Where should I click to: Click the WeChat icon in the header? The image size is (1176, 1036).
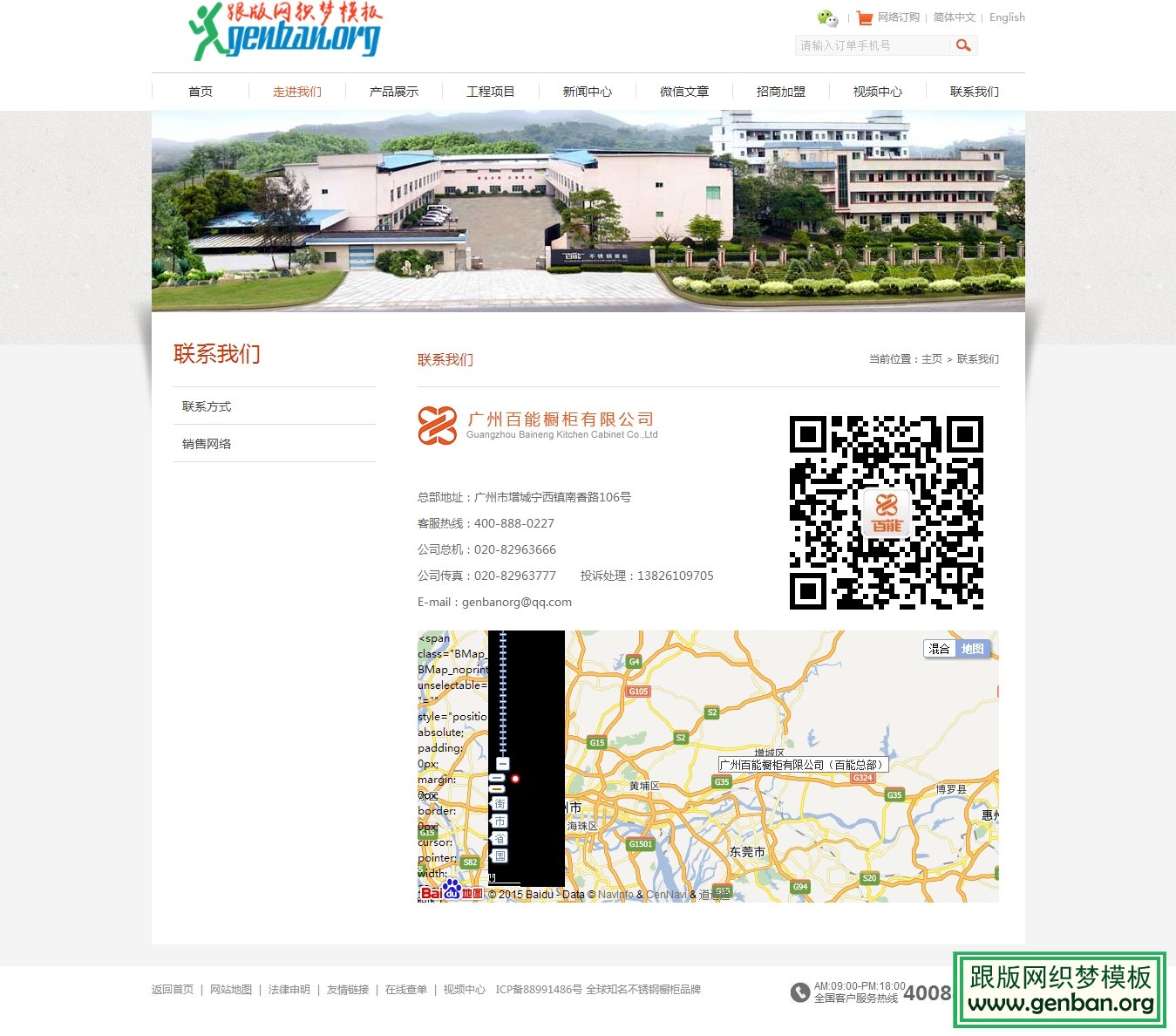coord(826,17)
